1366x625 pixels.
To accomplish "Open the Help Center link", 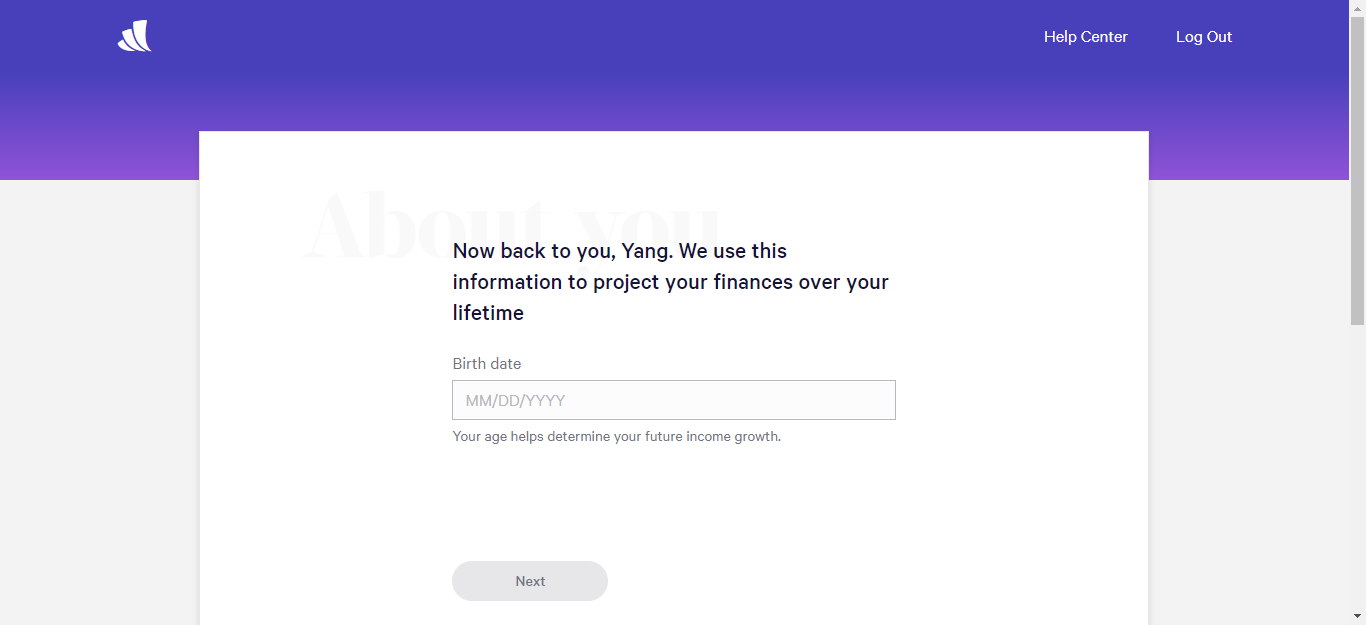I will [1085, 37].
